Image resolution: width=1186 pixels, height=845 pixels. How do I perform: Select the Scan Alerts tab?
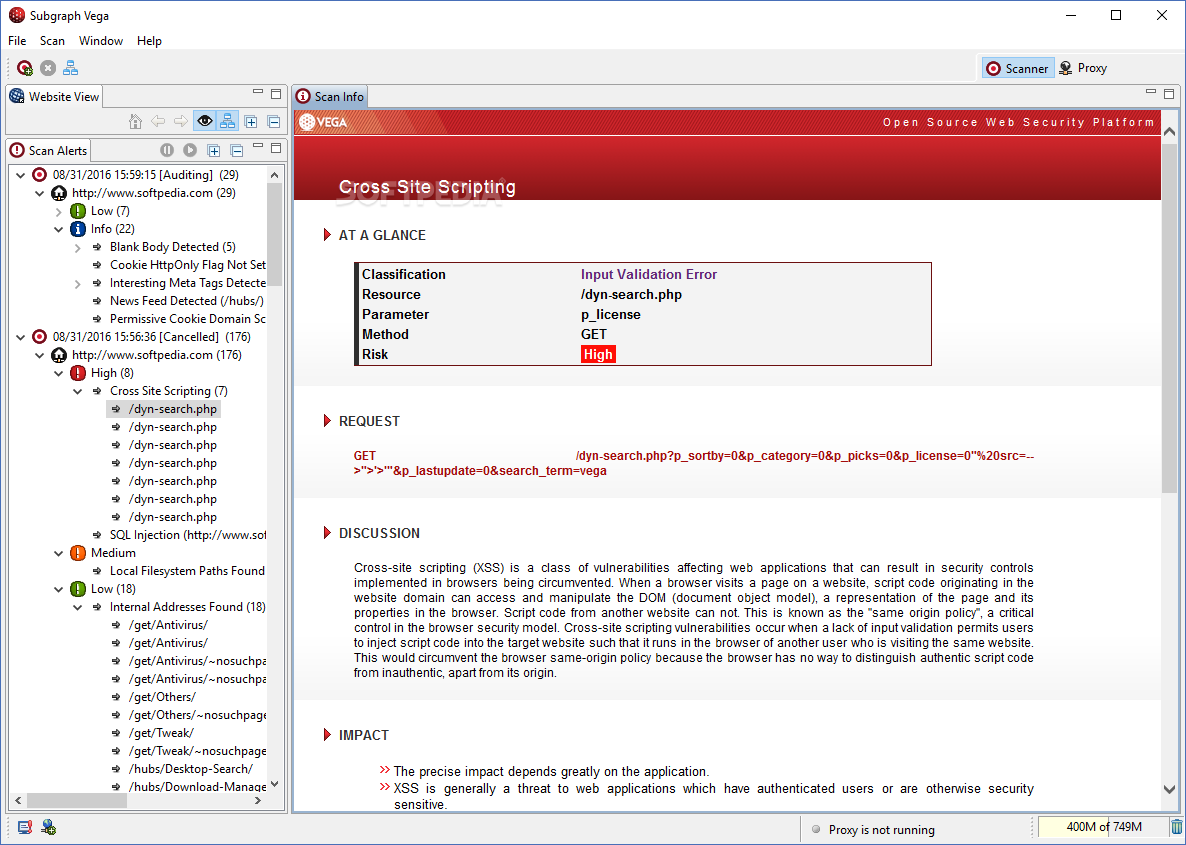48,151
